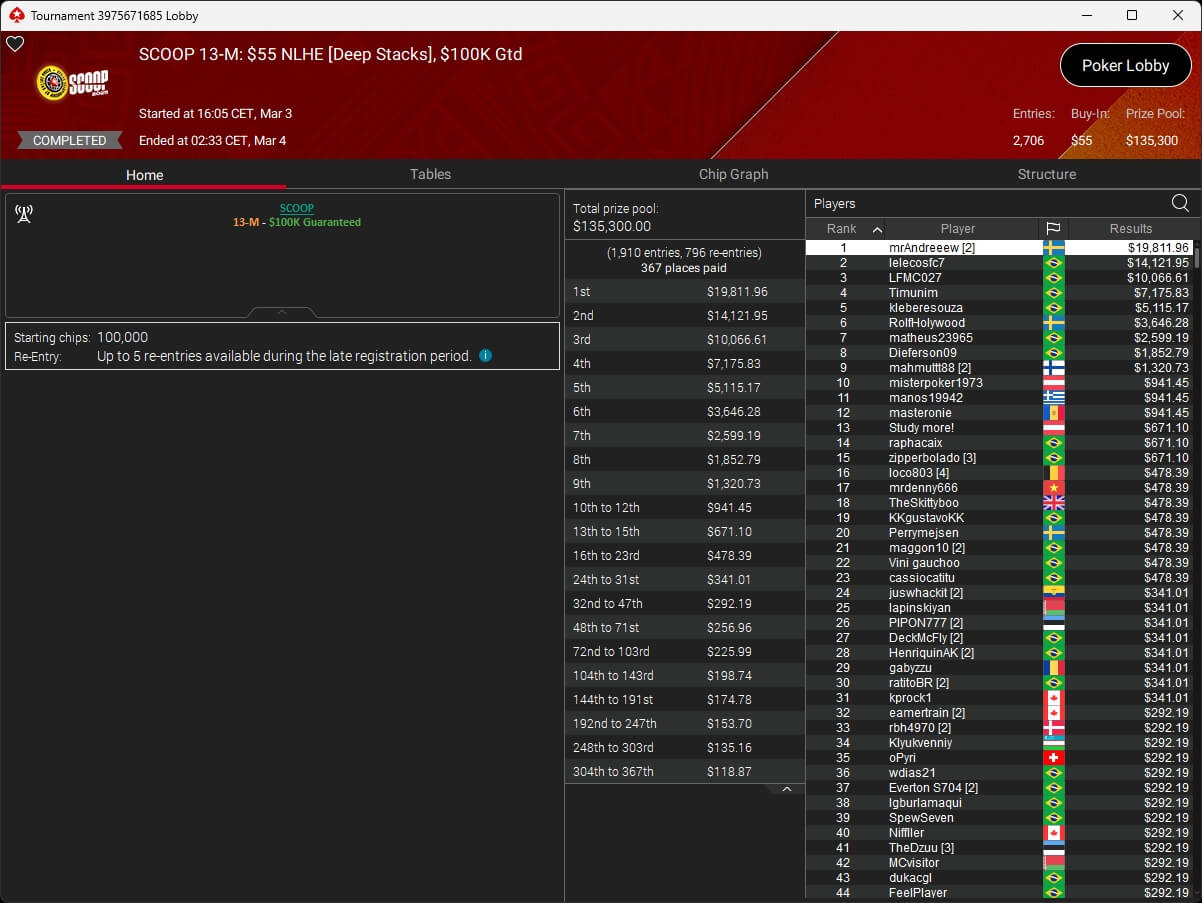Viewport: 1202px width, 903px height.
Task: Click the broadcast antenna icon
Action: (x=24, y=214)
